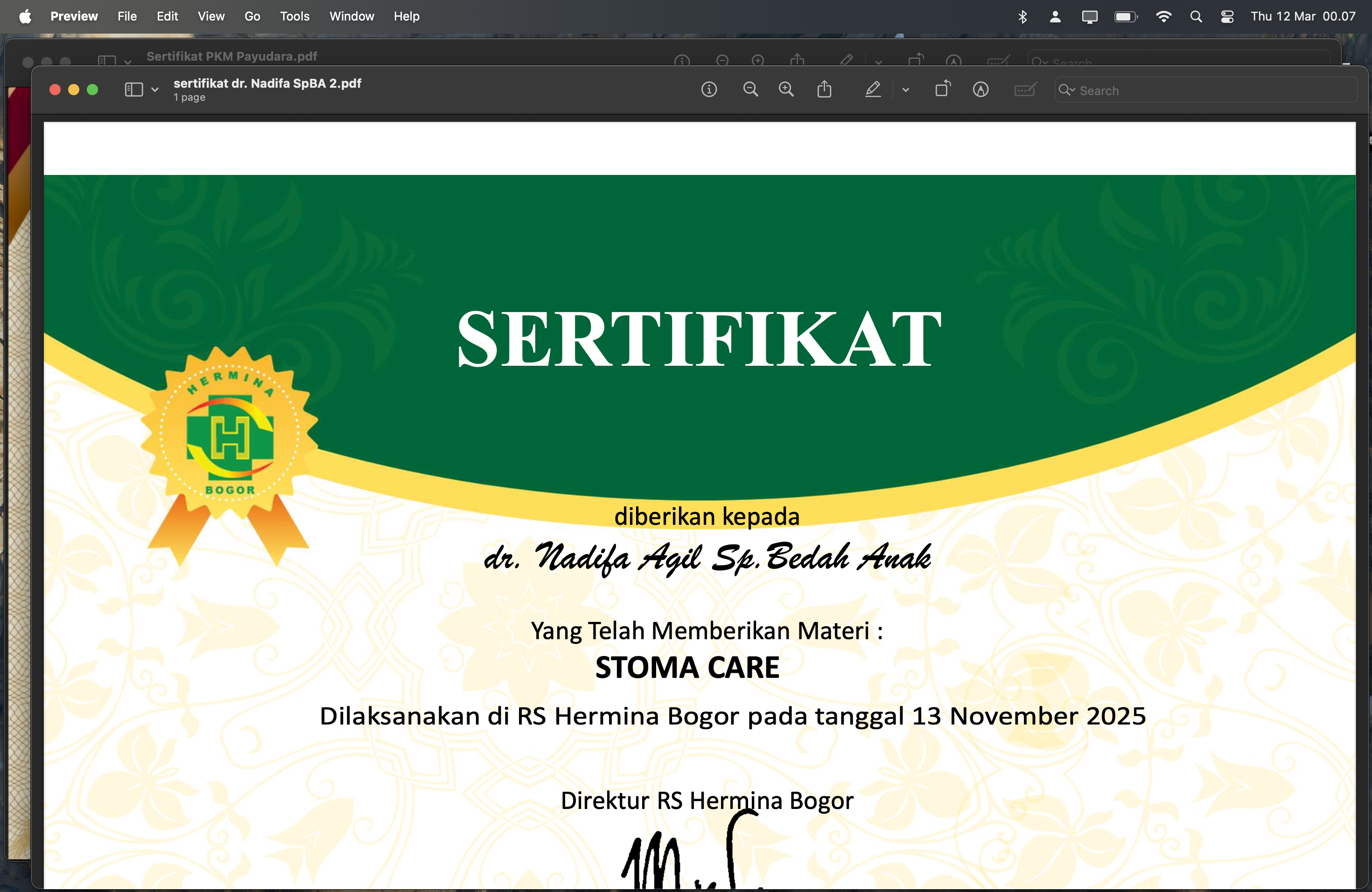Open the Share button in toolbar

824,89
